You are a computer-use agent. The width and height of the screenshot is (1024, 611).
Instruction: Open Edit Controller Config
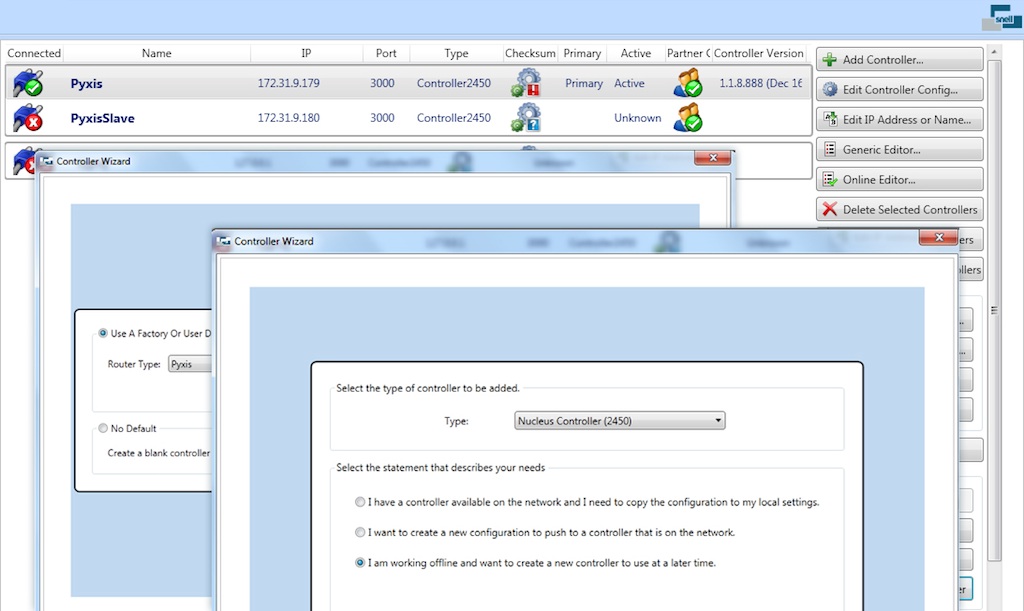899,89
